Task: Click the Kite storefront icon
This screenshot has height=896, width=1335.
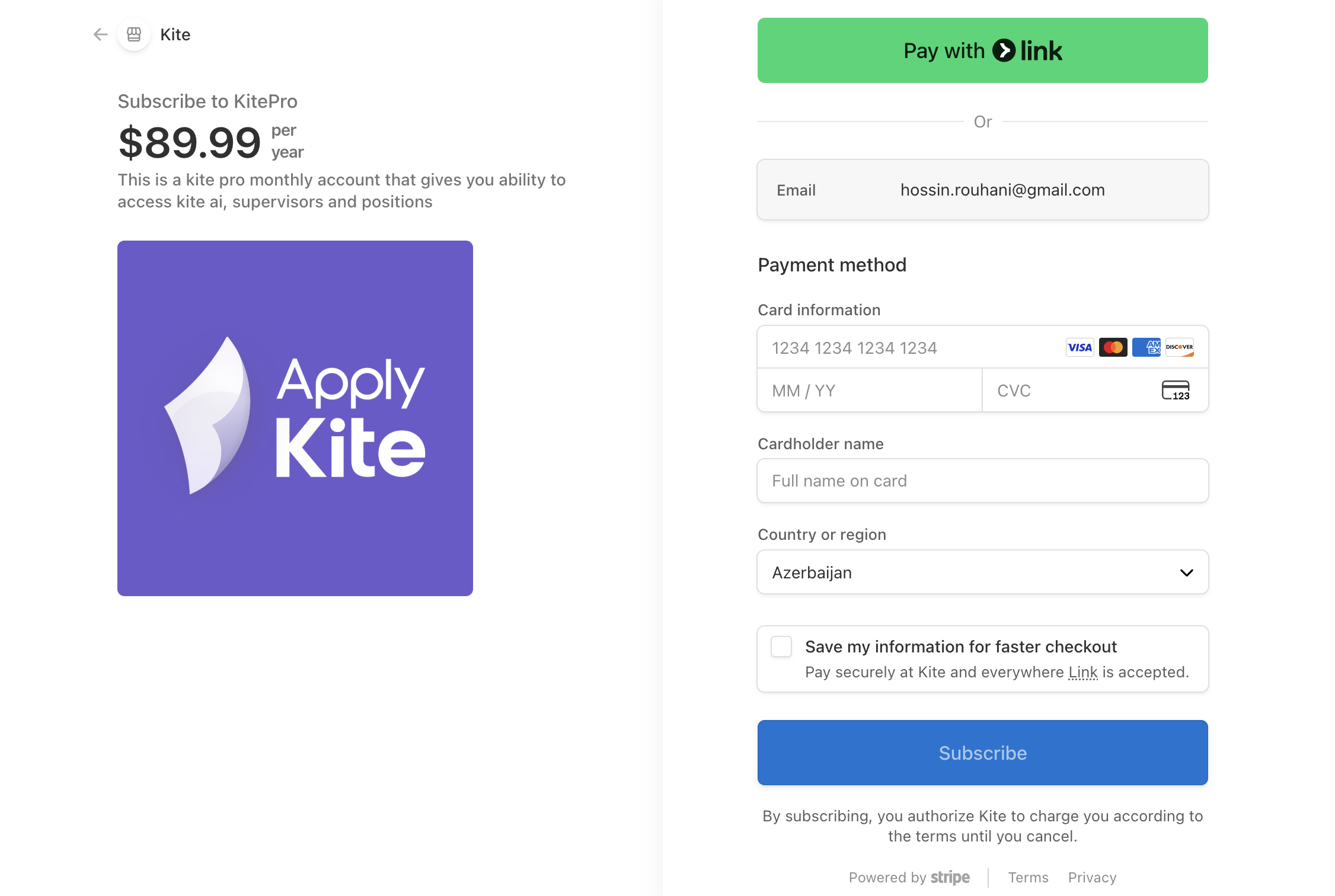Action: click(134, 34)
